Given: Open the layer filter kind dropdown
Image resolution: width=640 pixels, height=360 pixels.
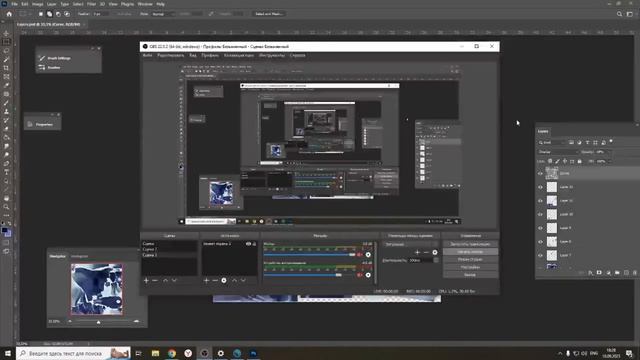Looking at the screenshot, I should pyautogui.click(x=551, y=142).
